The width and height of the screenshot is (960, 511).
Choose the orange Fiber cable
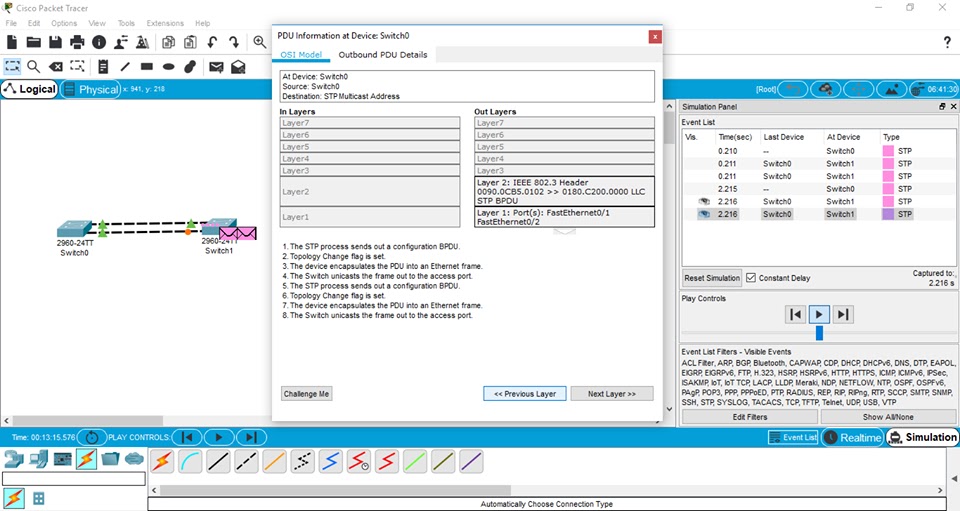coord(274,461)
